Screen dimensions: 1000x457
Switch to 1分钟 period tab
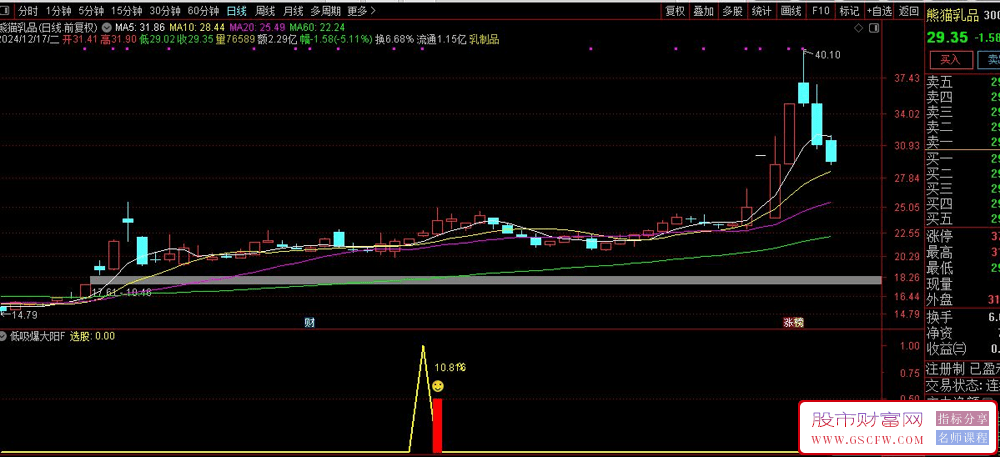pos(58,11)
